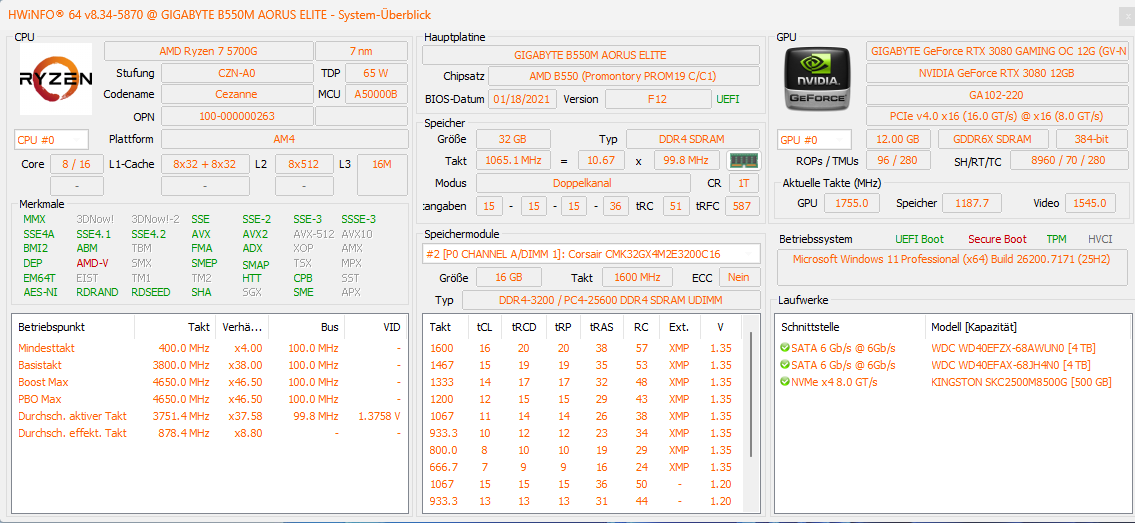Click the 7 nm process field
This screenshot has height=523, width=1135.
point(362,51)
